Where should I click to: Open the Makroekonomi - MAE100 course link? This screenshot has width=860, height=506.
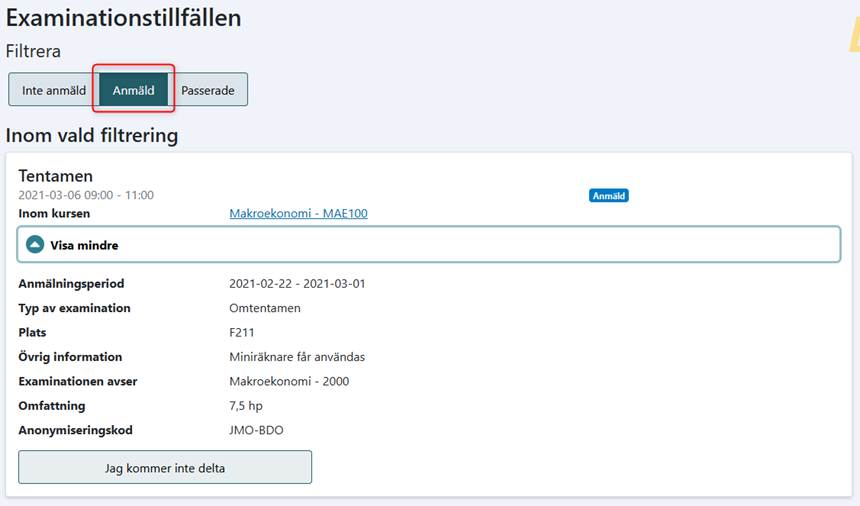[298, 213]
